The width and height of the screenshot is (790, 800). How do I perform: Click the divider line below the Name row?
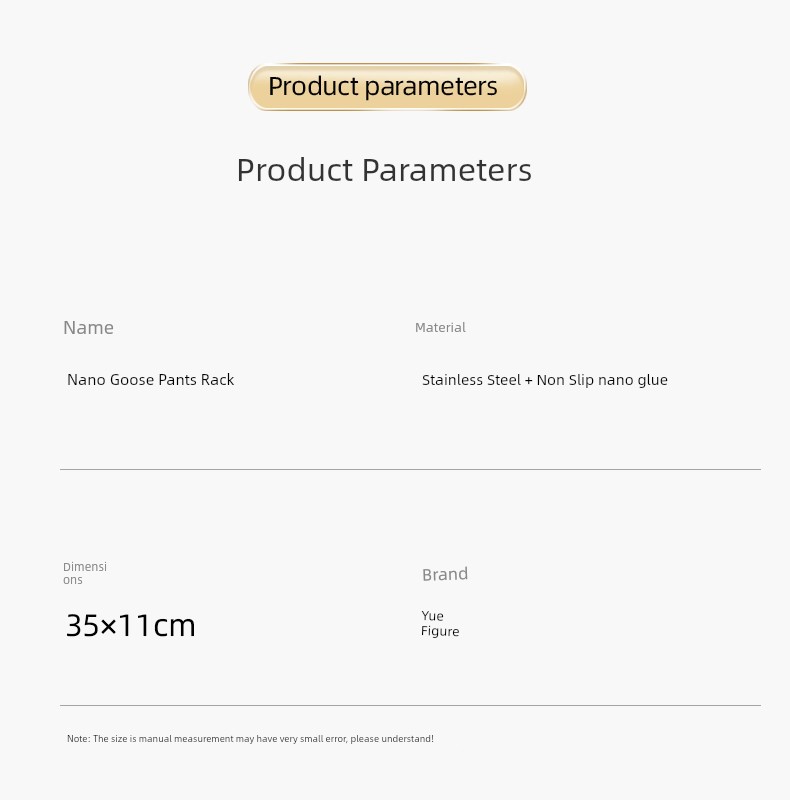tap(410, 469)
